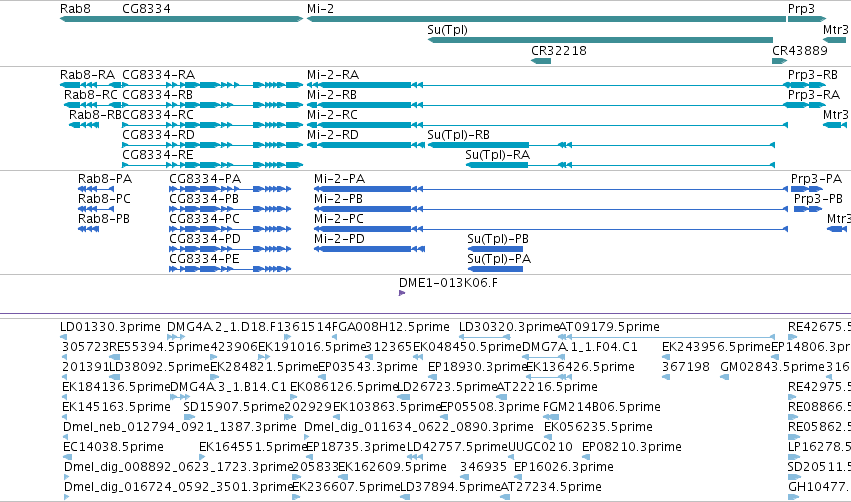This screenshot has width=851, height=502.
Task: Click the DME1-013K06.F label
Action: [x=448, y=283]
